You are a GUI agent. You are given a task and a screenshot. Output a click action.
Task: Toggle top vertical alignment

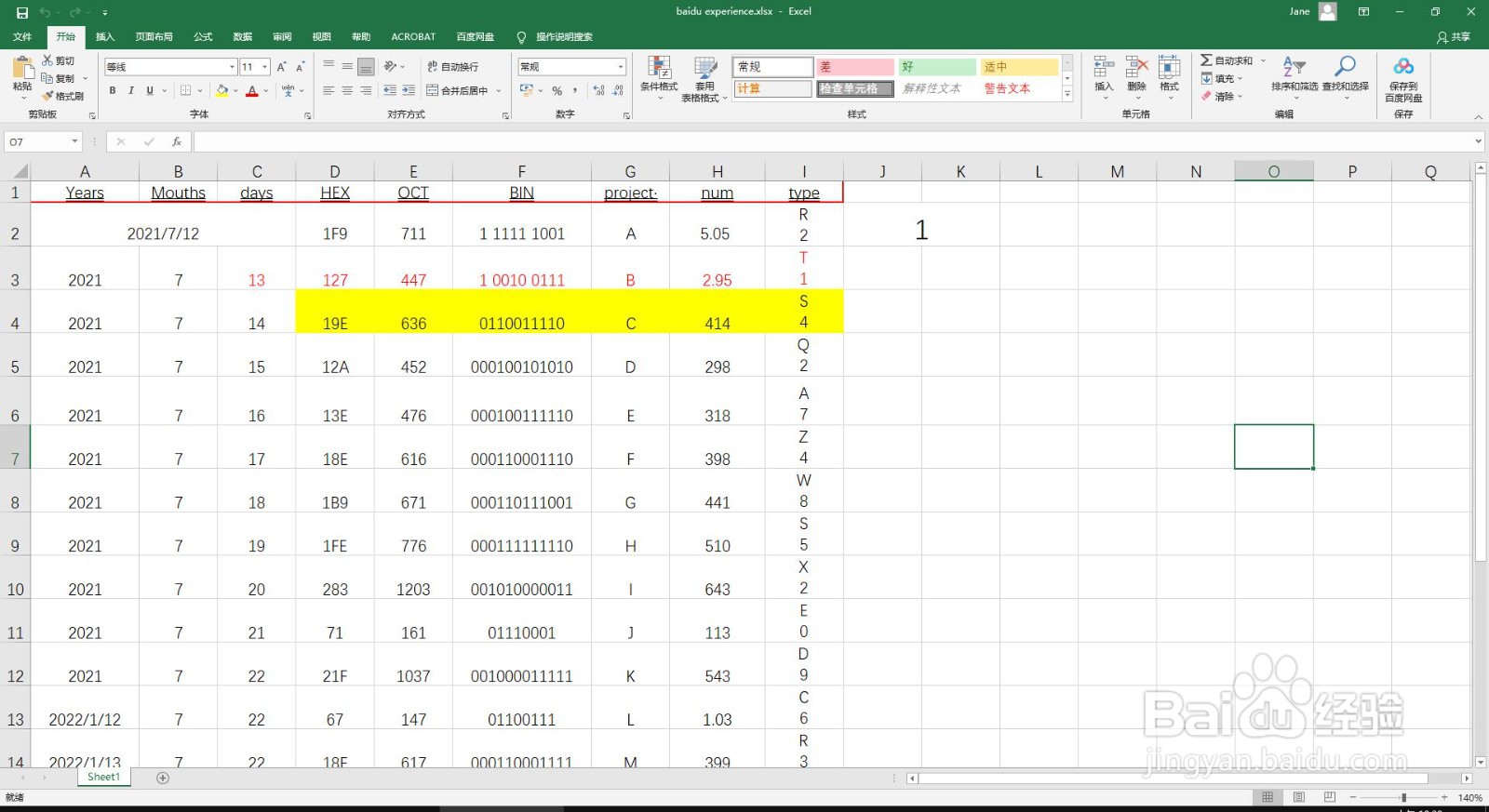pyautogui.click(x=329, y=66)
